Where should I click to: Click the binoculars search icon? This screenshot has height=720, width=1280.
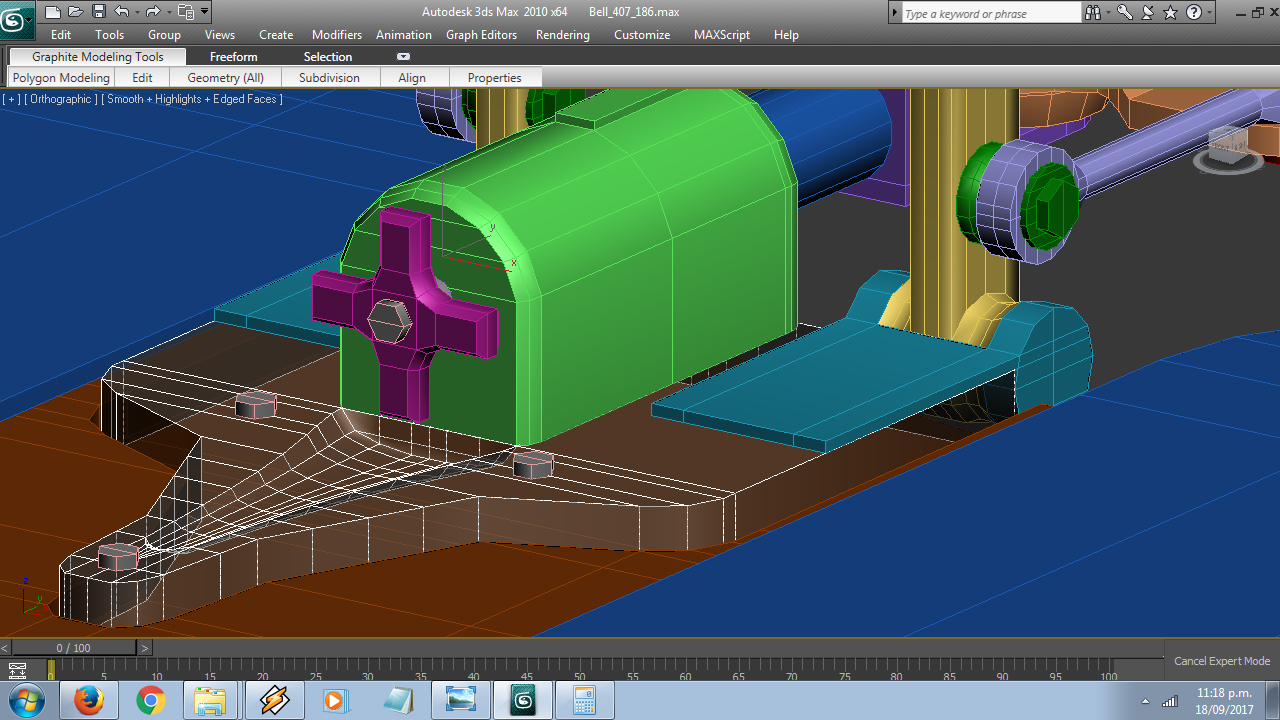(1093, 13)
